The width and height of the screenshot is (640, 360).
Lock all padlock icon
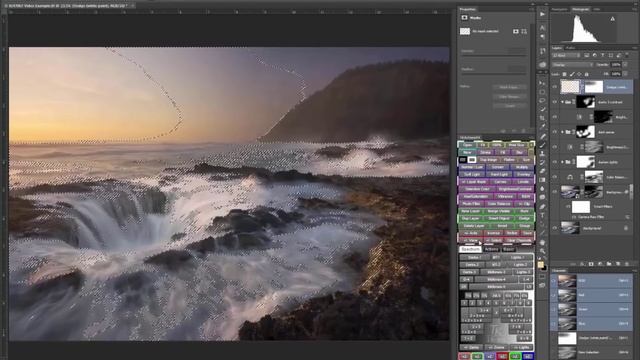[x=587, y=74]
